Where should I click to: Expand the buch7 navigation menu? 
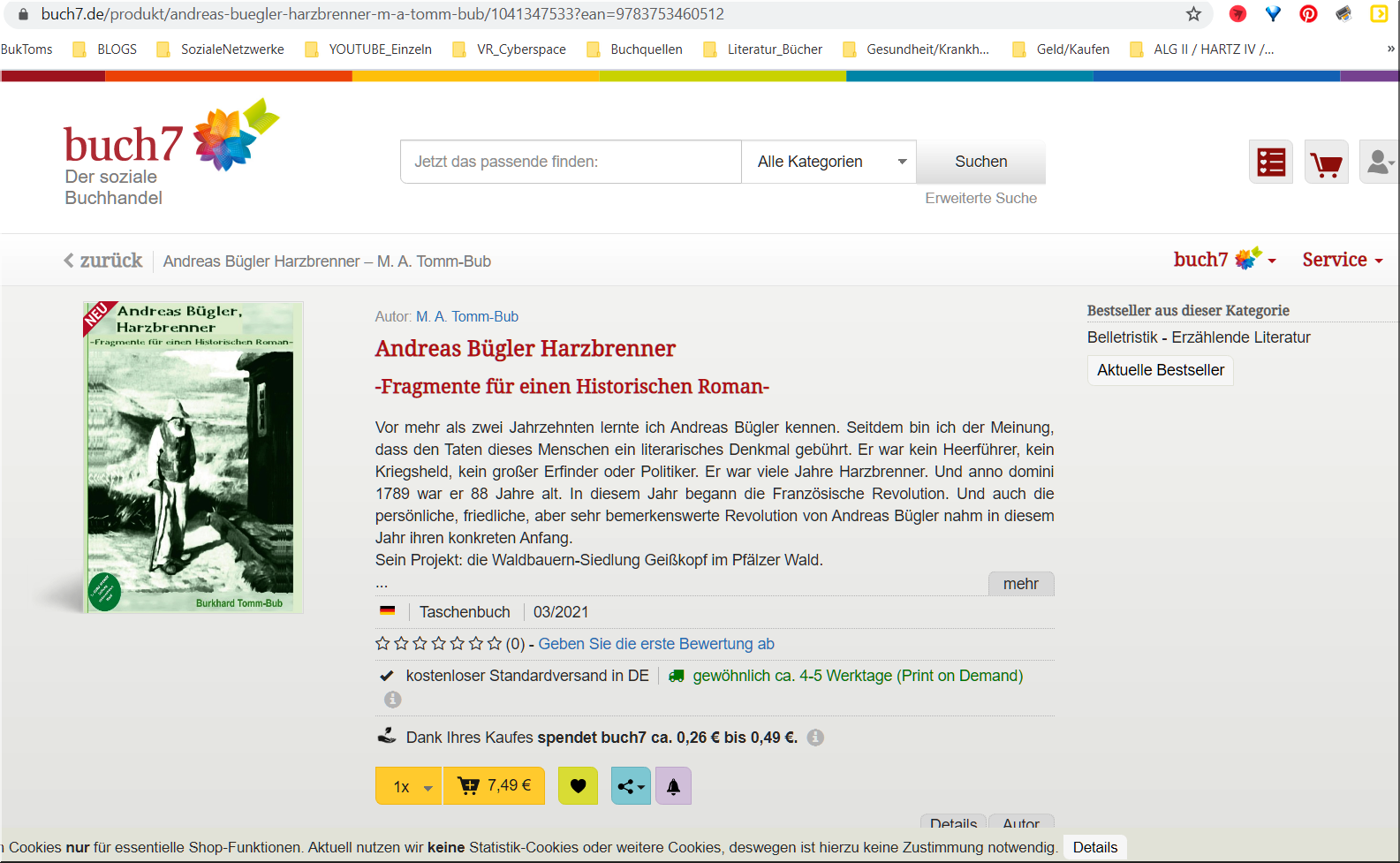click(x=1225, y=259)
